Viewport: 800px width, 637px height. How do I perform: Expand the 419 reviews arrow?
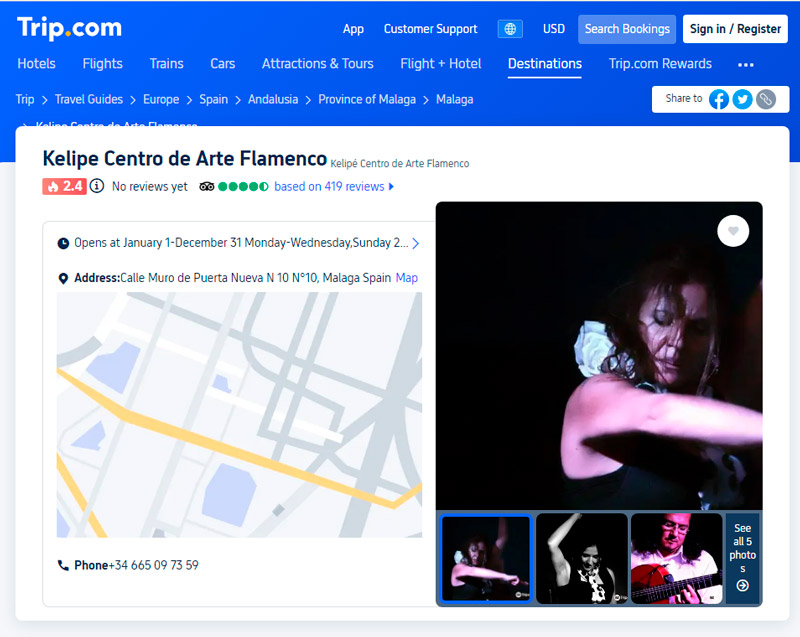(x=391, y=187)
